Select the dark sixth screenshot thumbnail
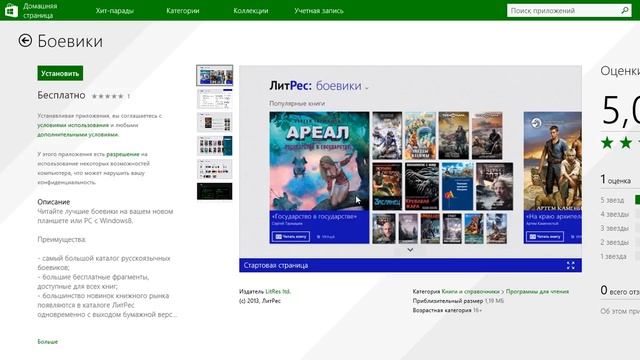 click(215, 191)
